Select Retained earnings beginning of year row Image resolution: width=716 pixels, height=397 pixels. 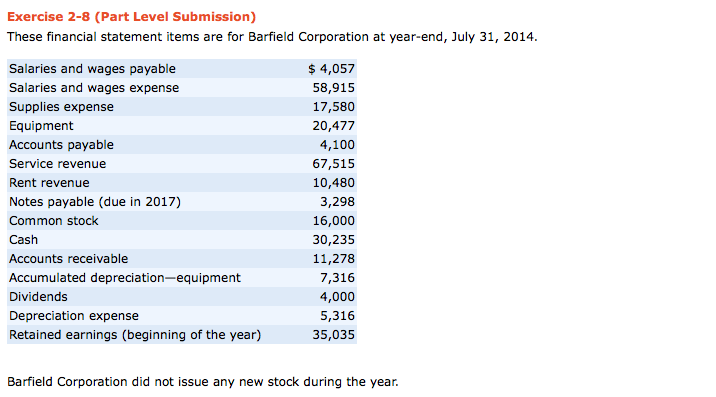[182, 334]
